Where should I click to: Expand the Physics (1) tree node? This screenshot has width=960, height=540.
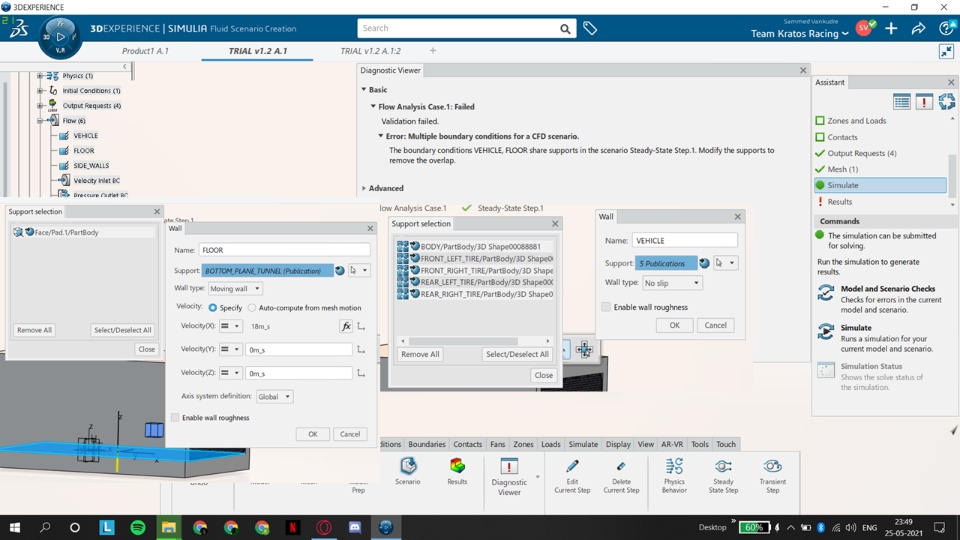coord(40,75)
